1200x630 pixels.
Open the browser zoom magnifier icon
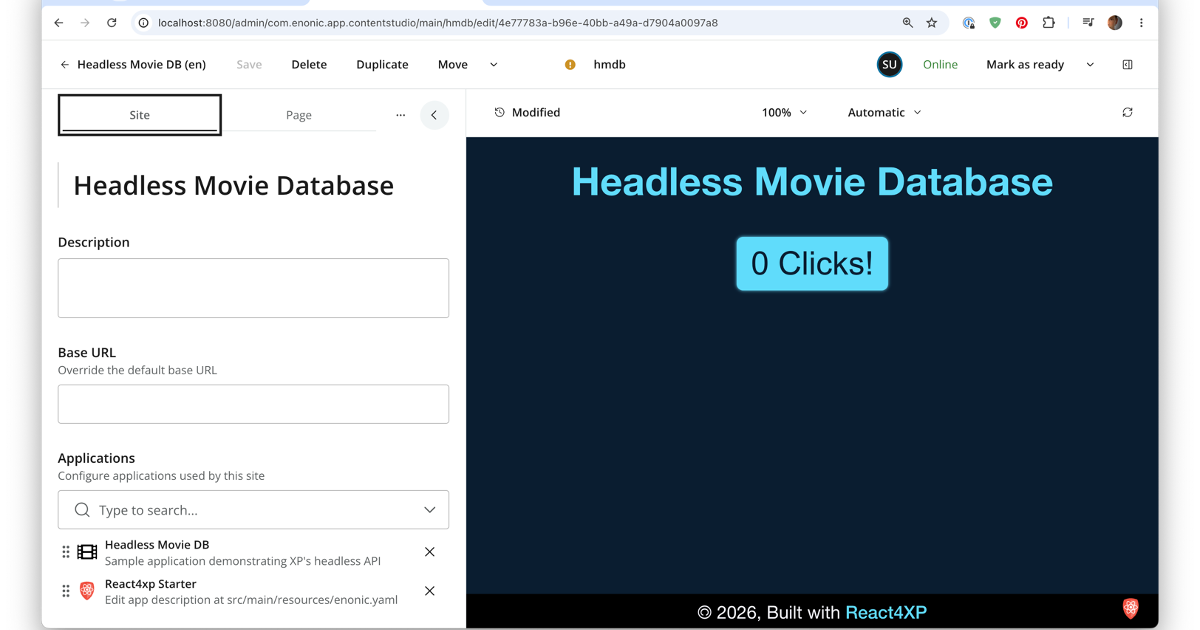(x=908, y=23)
